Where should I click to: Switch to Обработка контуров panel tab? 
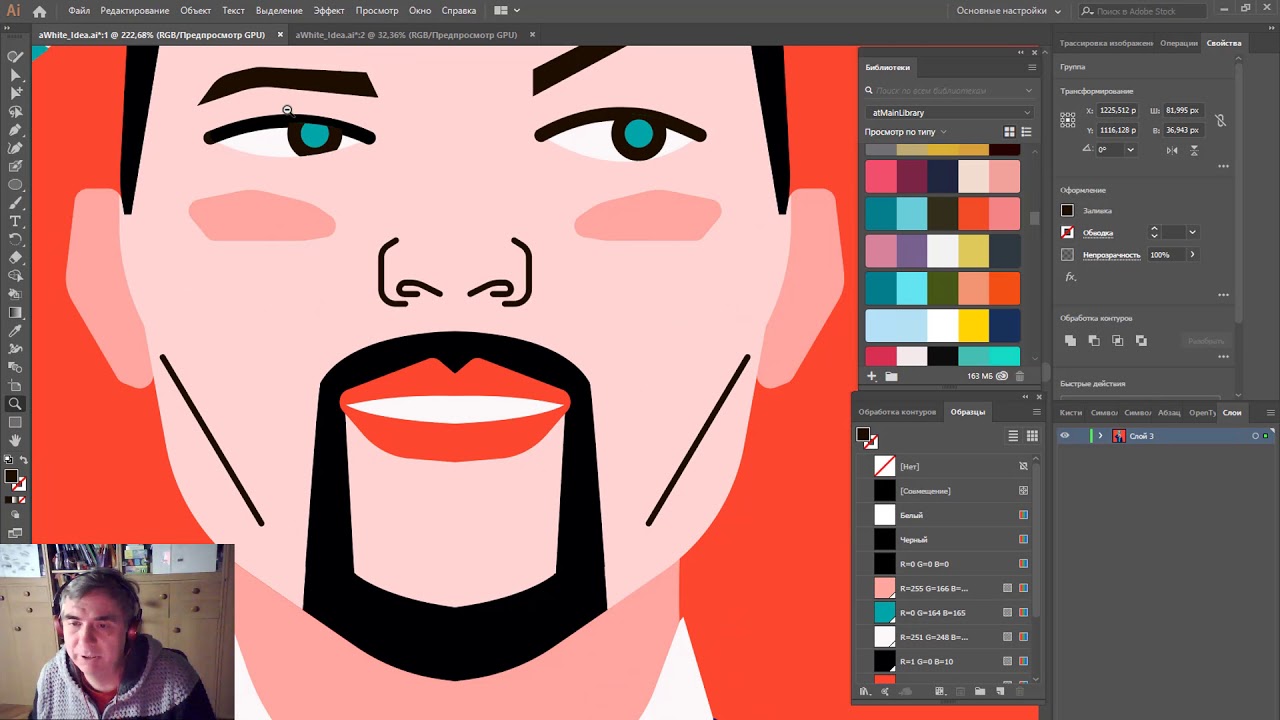(x=897, y=412)
